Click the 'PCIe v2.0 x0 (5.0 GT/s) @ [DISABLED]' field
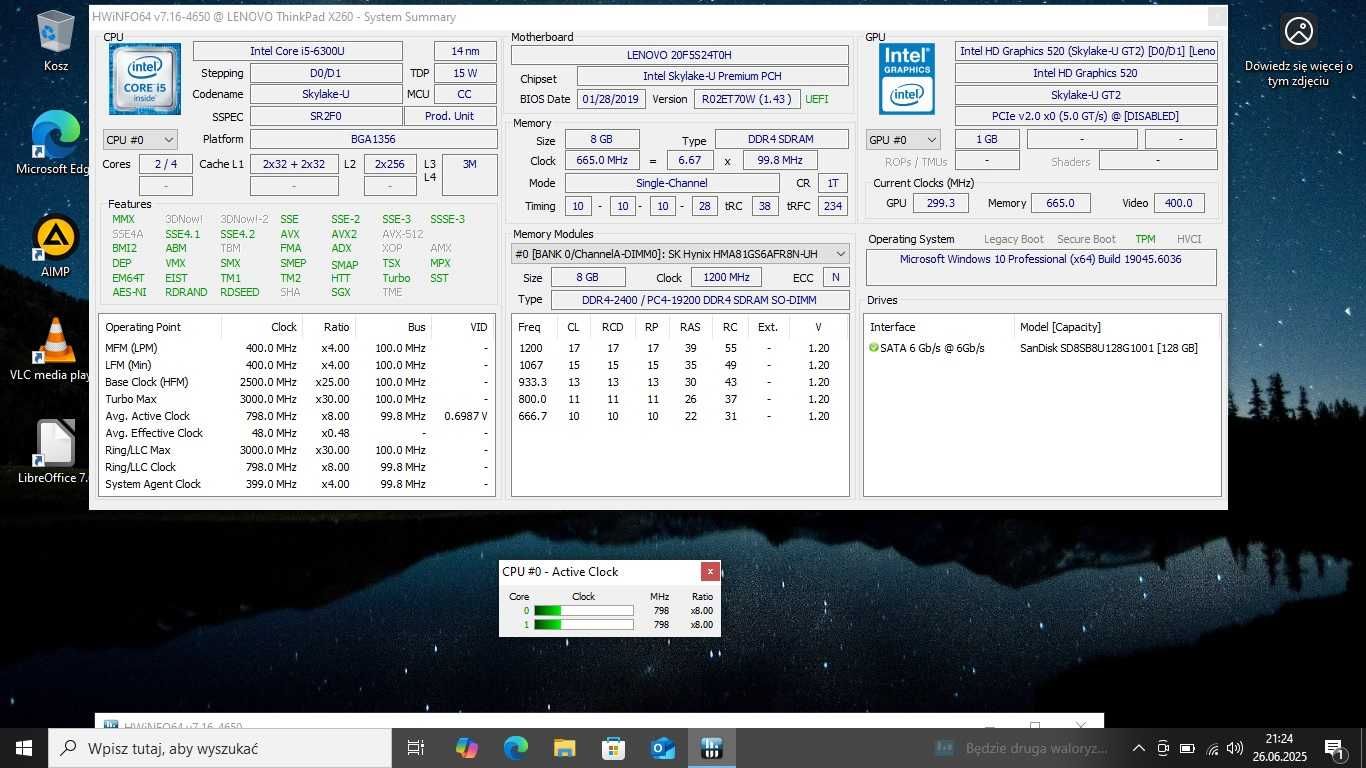 click(1086, 116)
